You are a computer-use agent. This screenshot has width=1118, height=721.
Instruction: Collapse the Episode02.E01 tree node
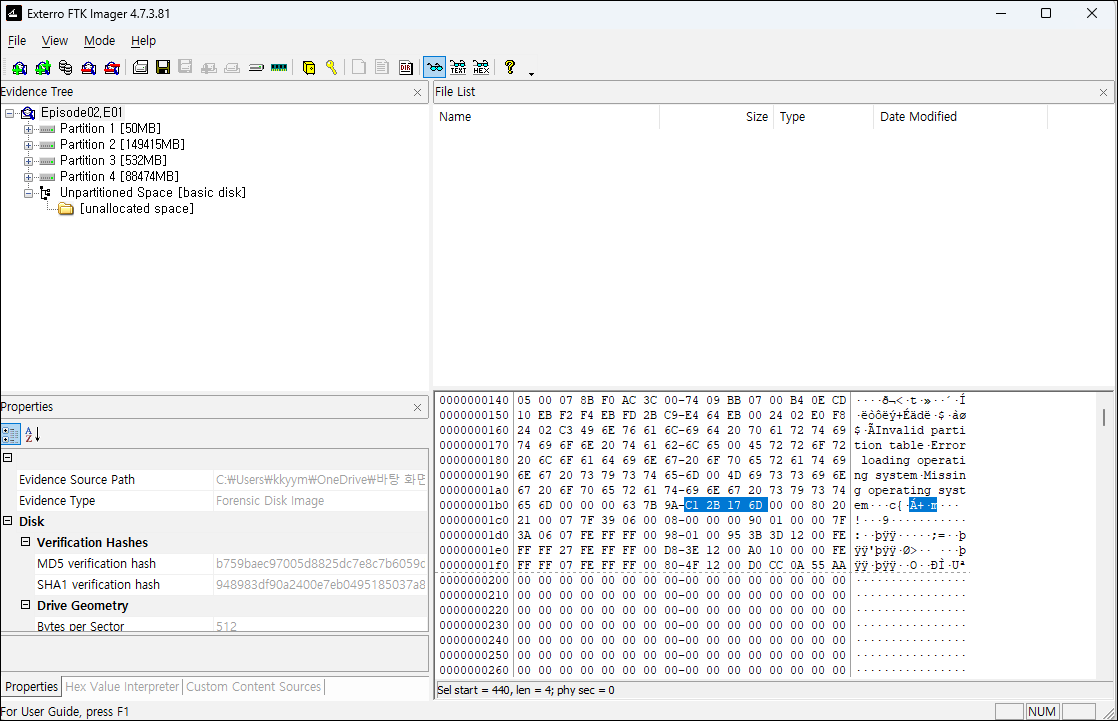[x=9, y=113]
